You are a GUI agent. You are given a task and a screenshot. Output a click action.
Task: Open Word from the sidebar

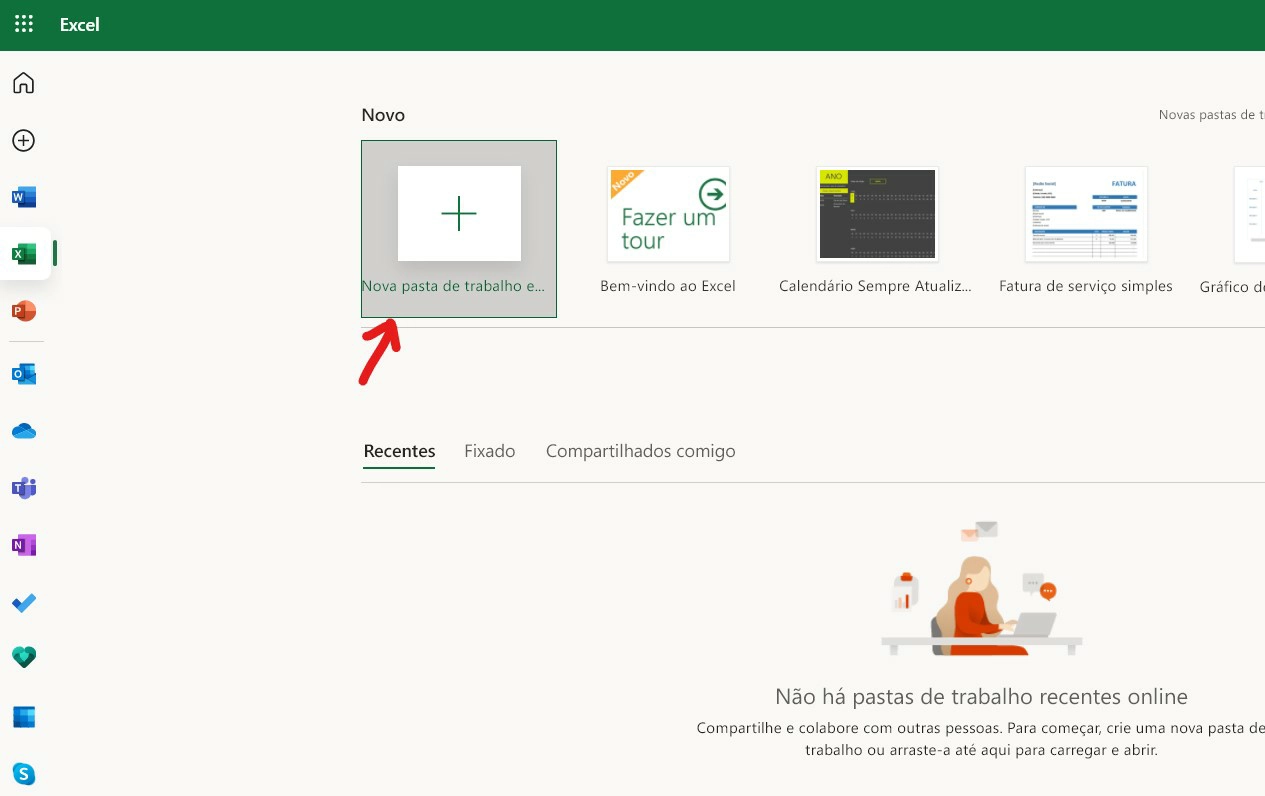[24, 197]
